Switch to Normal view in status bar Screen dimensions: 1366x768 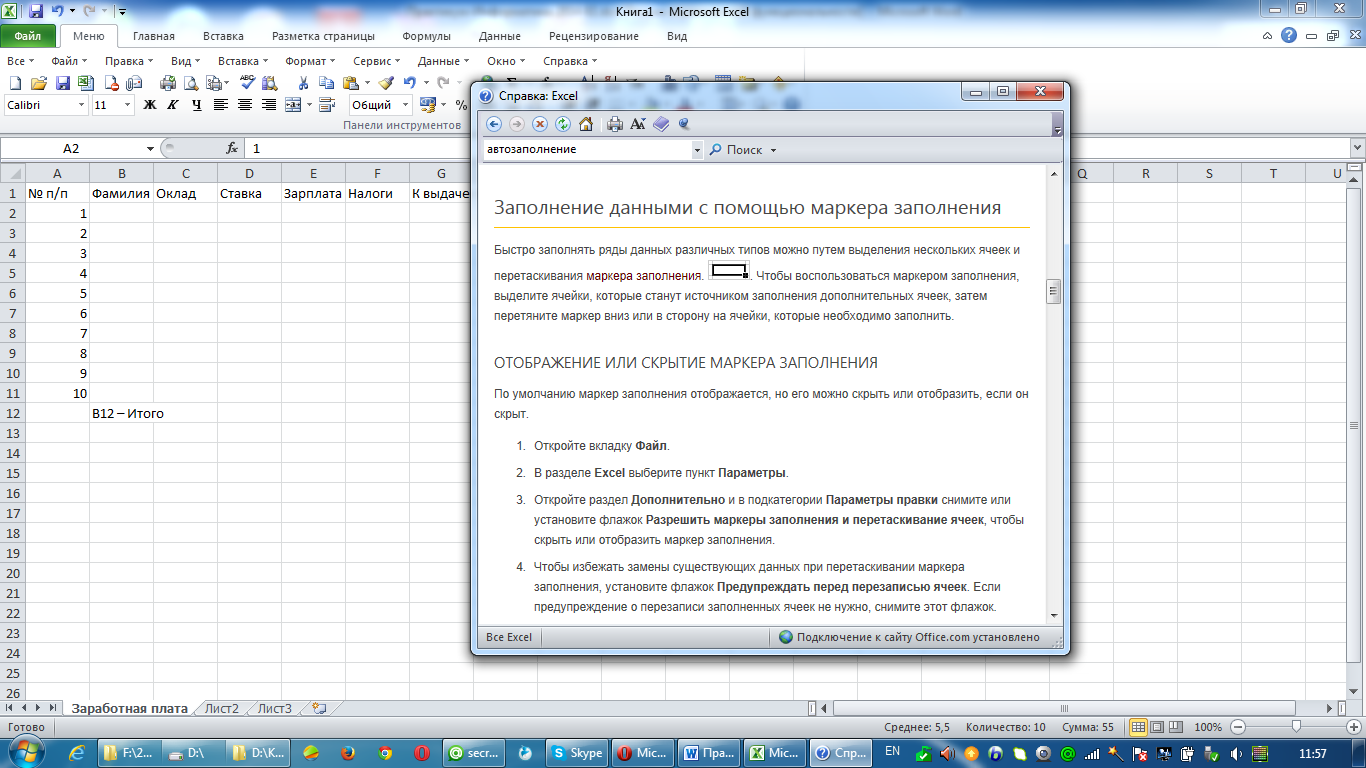(x=1137, y=727)
